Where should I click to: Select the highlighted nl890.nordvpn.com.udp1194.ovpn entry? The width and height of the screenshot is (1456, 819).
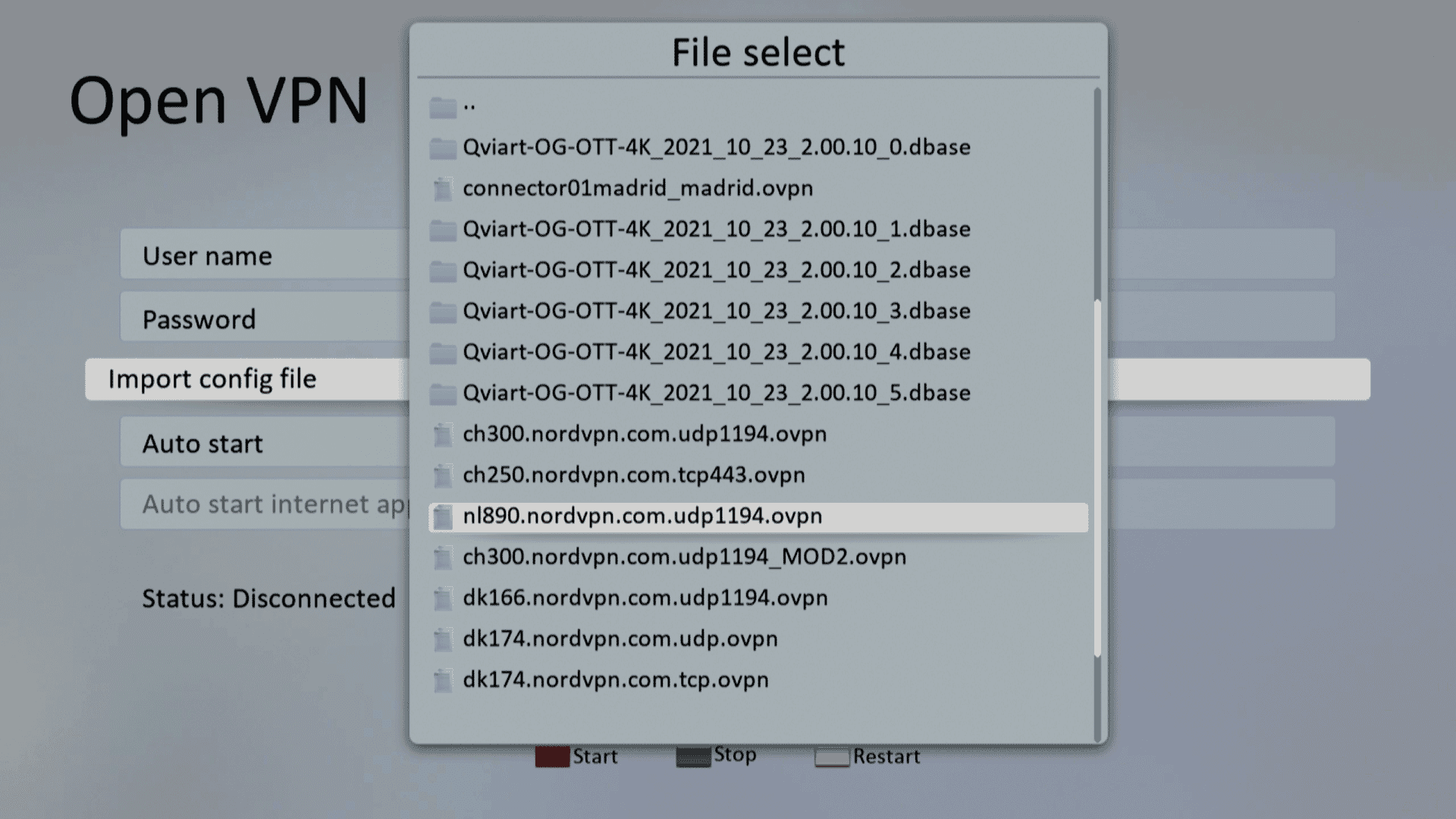[643, 516]
